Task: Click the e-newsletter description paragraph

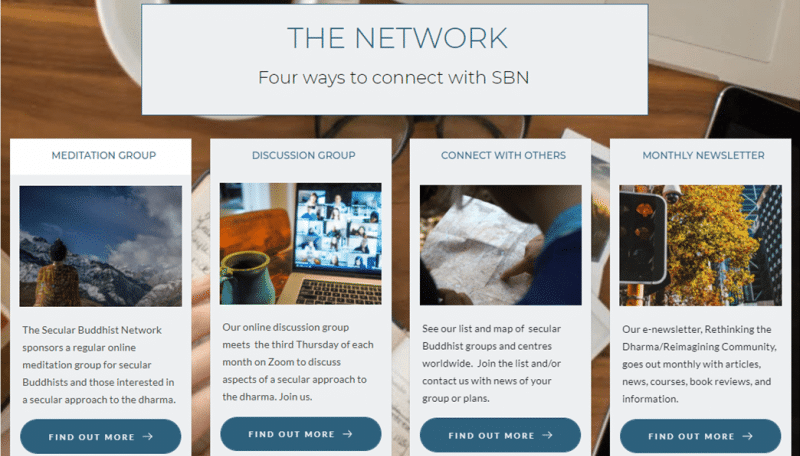Action: [x=699, y=364]
